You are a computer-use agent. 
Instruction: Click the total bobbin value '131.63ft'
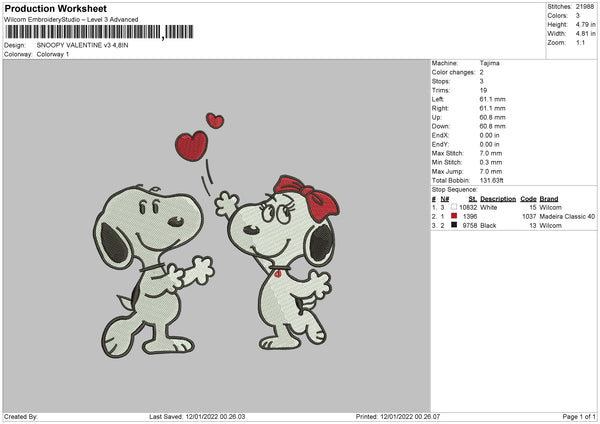(x=492, y=180)
